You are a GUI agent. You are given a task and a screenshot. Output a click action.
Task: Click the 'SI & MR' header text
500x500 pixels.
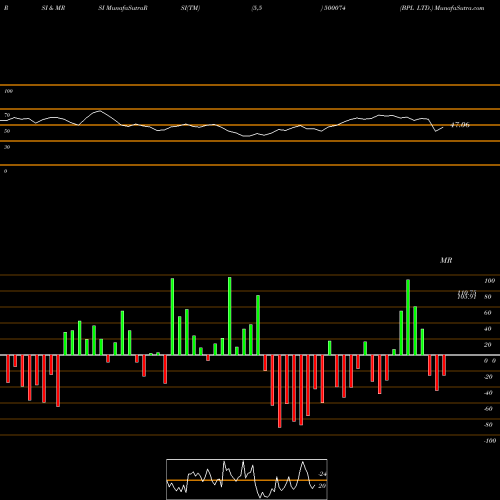click(53, 8)
